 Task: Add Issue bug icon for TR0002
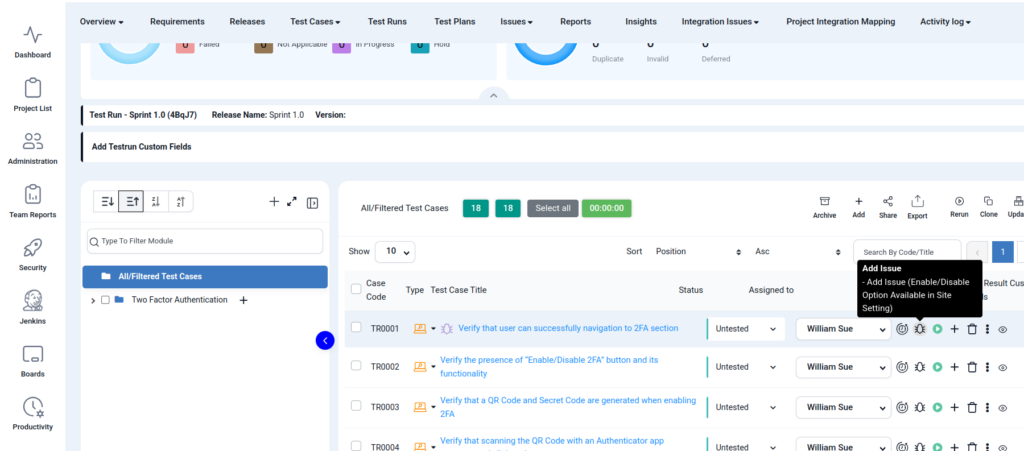coord(920,367)
